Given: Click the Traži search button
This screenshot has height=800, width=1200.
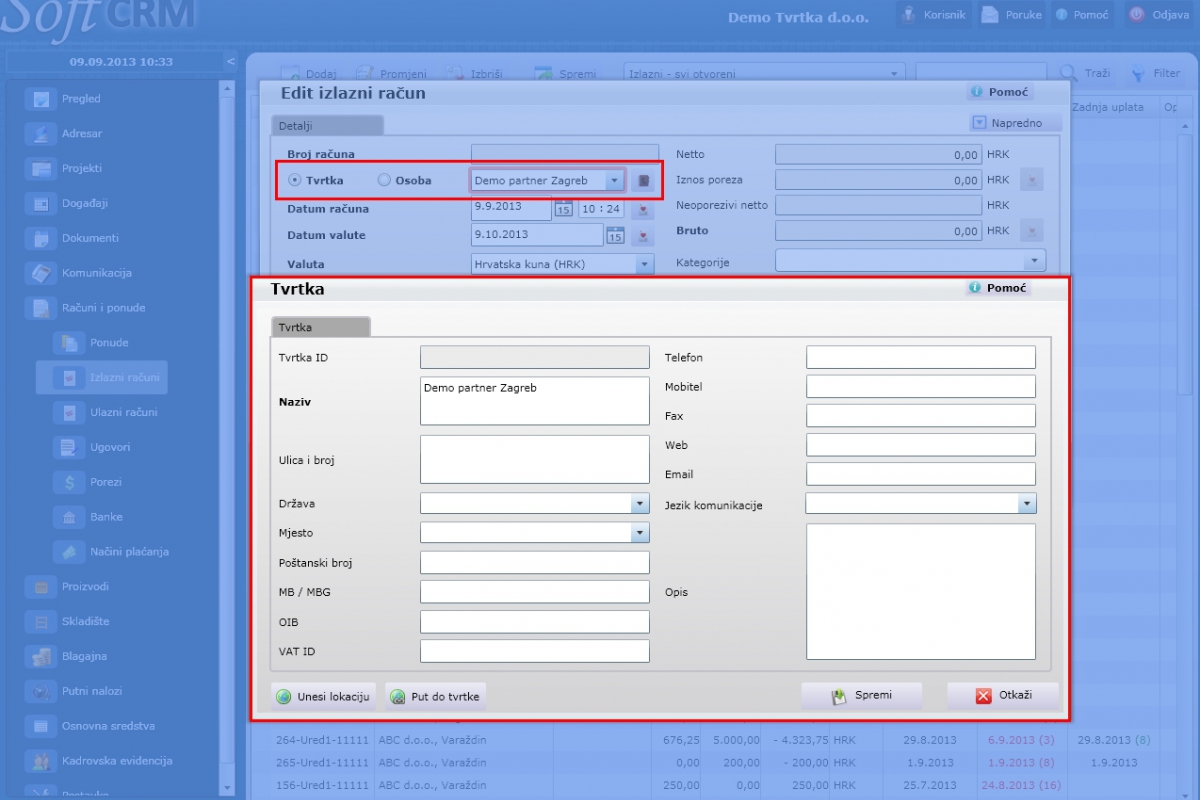Looking at the screenshot, I should click(1086, 74).
